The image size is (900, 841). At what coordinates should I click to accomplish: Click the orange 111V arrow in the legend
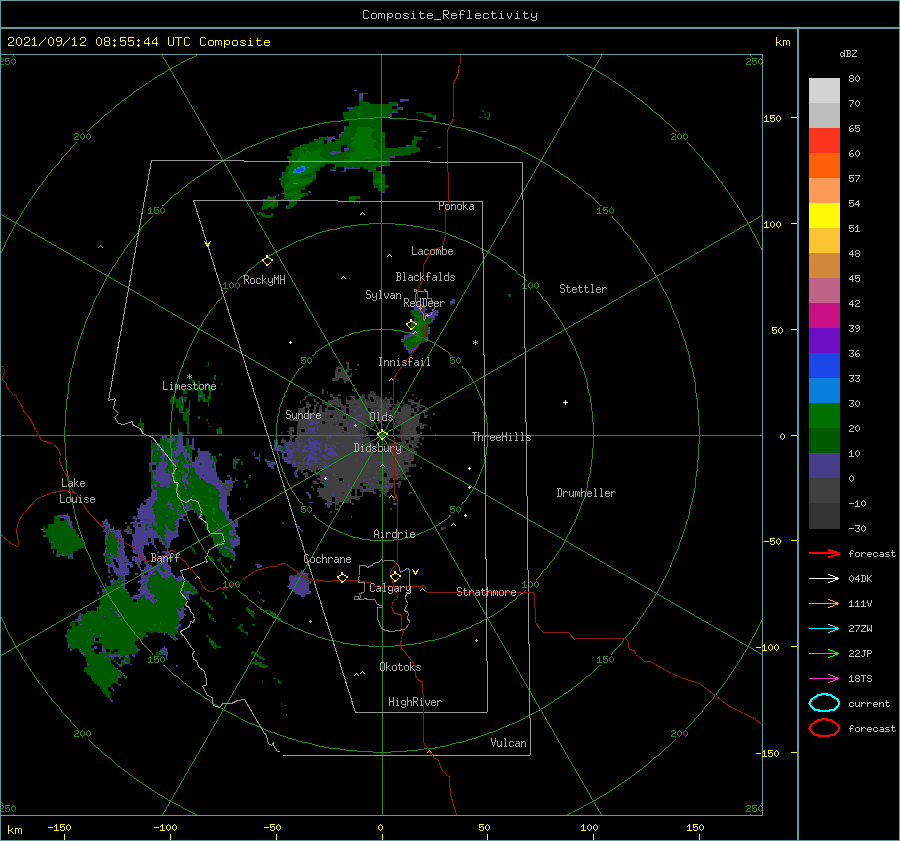coord(824,603)
